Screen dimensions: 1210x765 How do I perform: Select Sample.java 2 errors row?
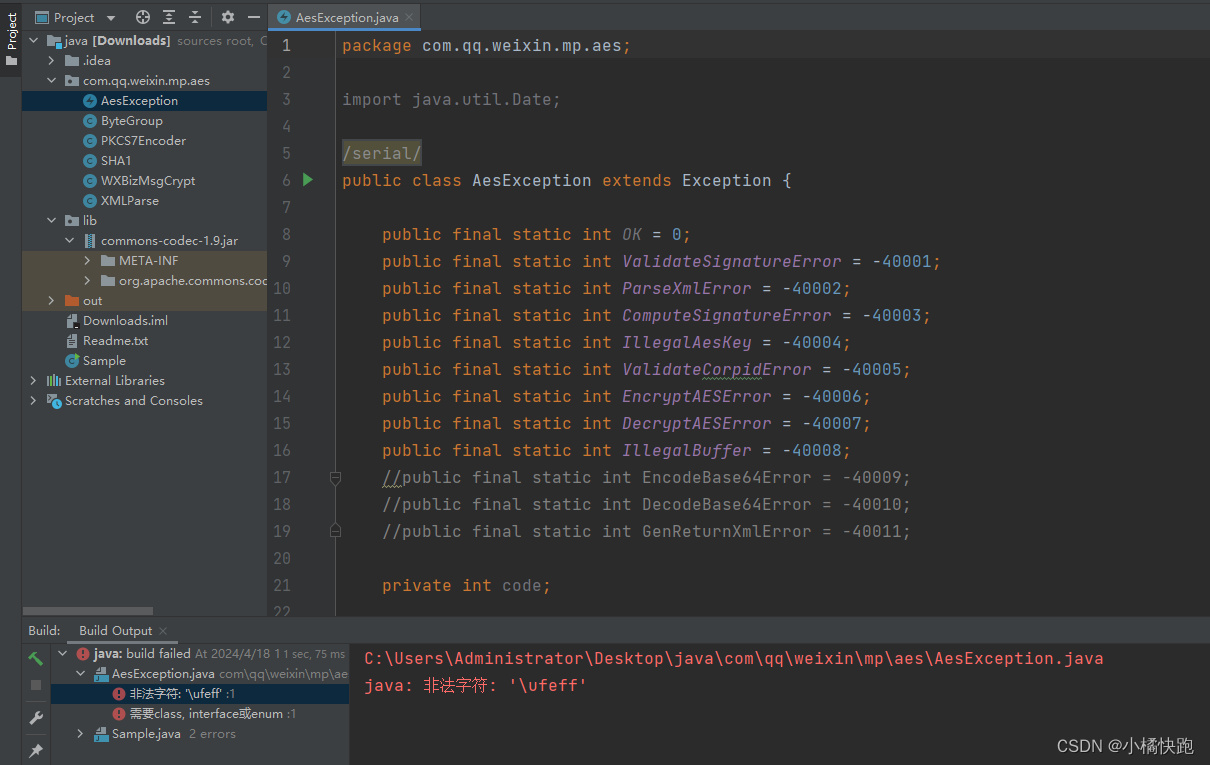(200, 734)
